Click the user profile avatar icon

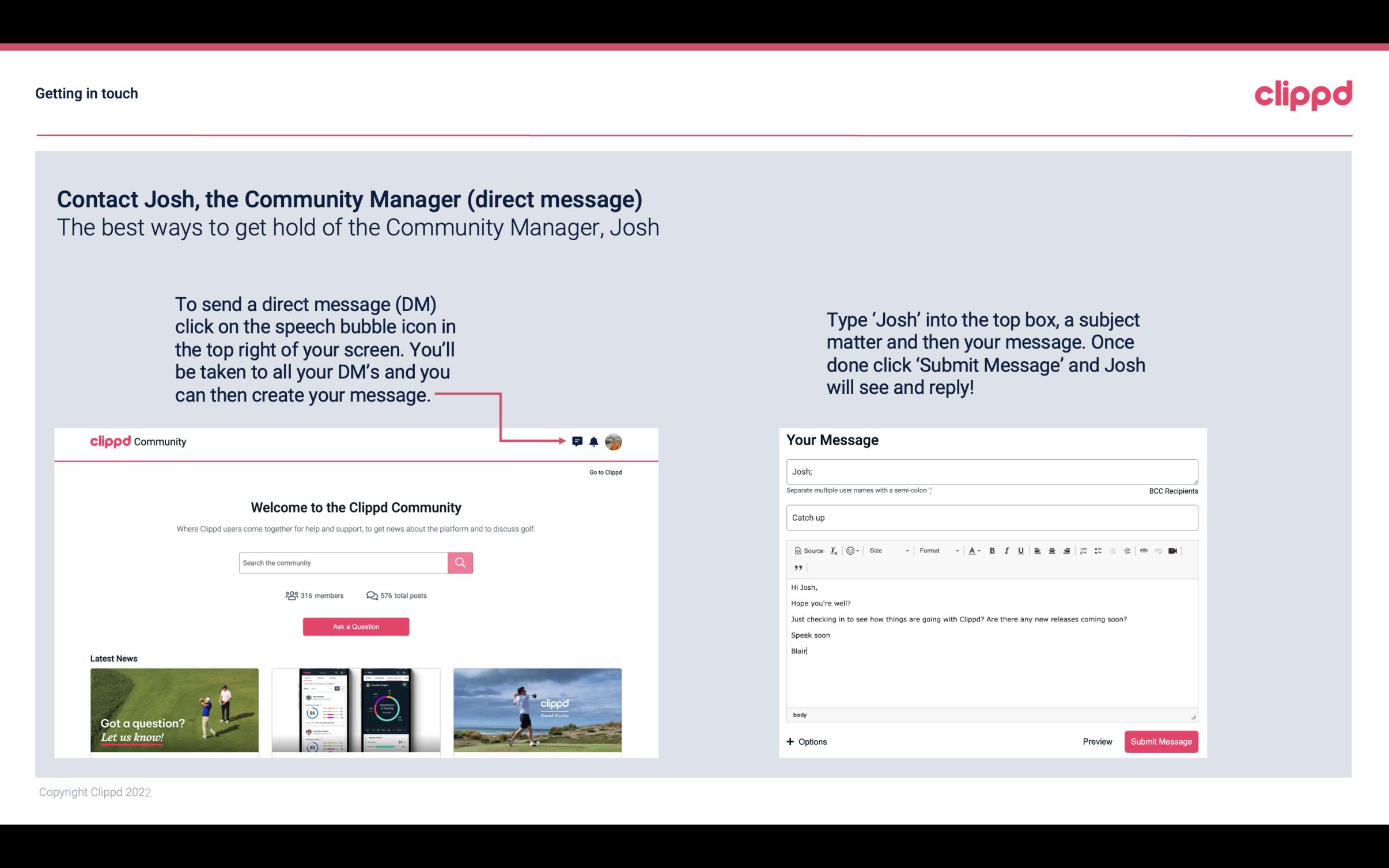pos(614,441)
